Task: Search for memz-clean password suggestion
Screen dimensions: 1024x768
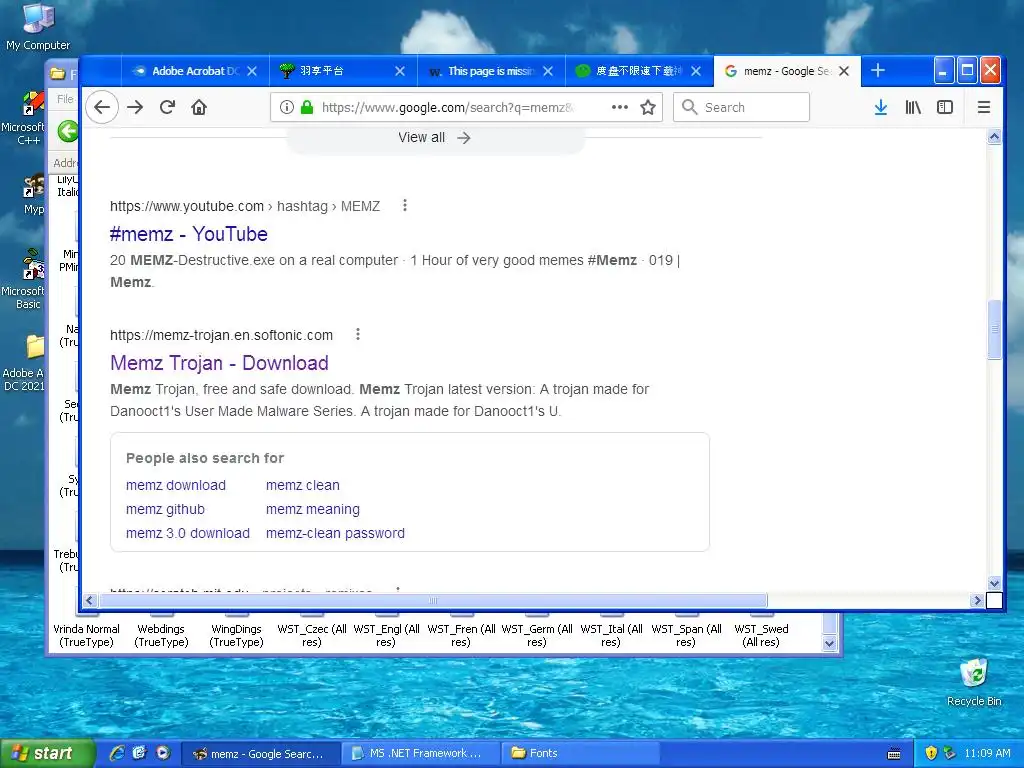Action: pyautogui.click(x=335, y=533)
